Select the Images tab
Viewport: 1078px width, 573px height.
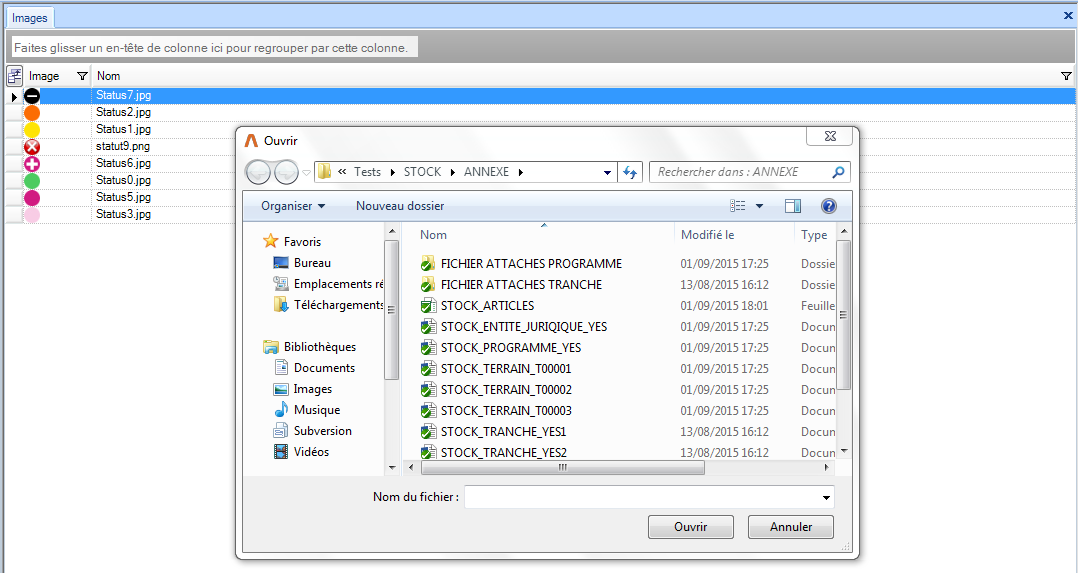[29, 18]
